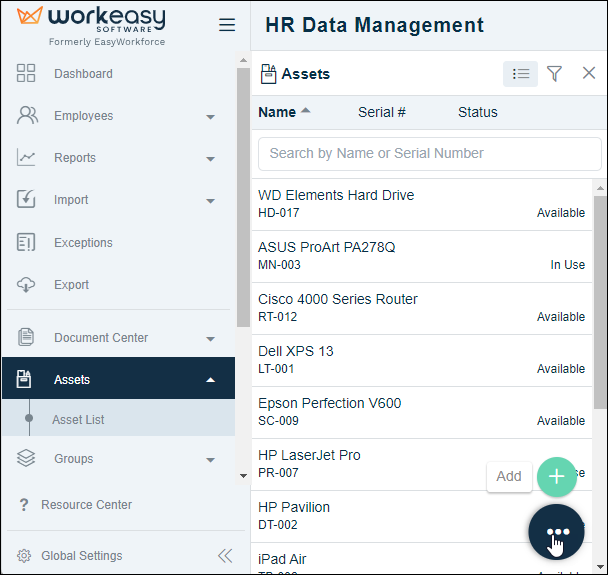Image resolution: width=608 pixels, height=575 pixels.
Task: Click the Search by Name or Serial Number field
Action: [430, 154]
